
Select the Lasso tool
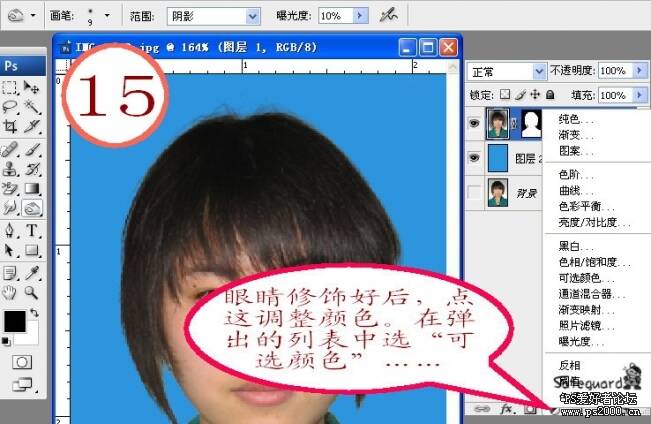click(9, 107)
